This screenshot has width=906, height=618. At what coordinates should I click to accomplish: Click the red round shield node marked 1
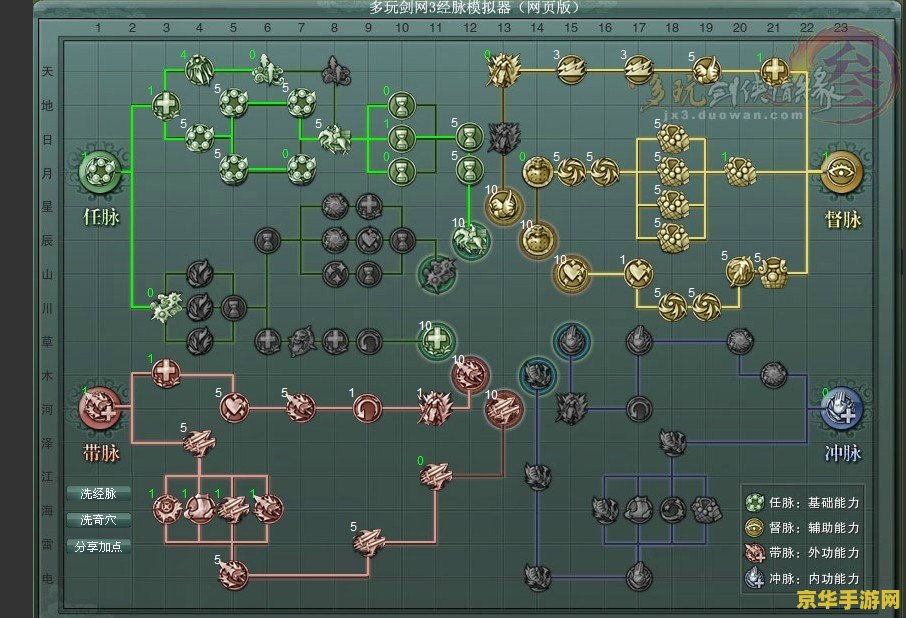(x=167, y=509)
